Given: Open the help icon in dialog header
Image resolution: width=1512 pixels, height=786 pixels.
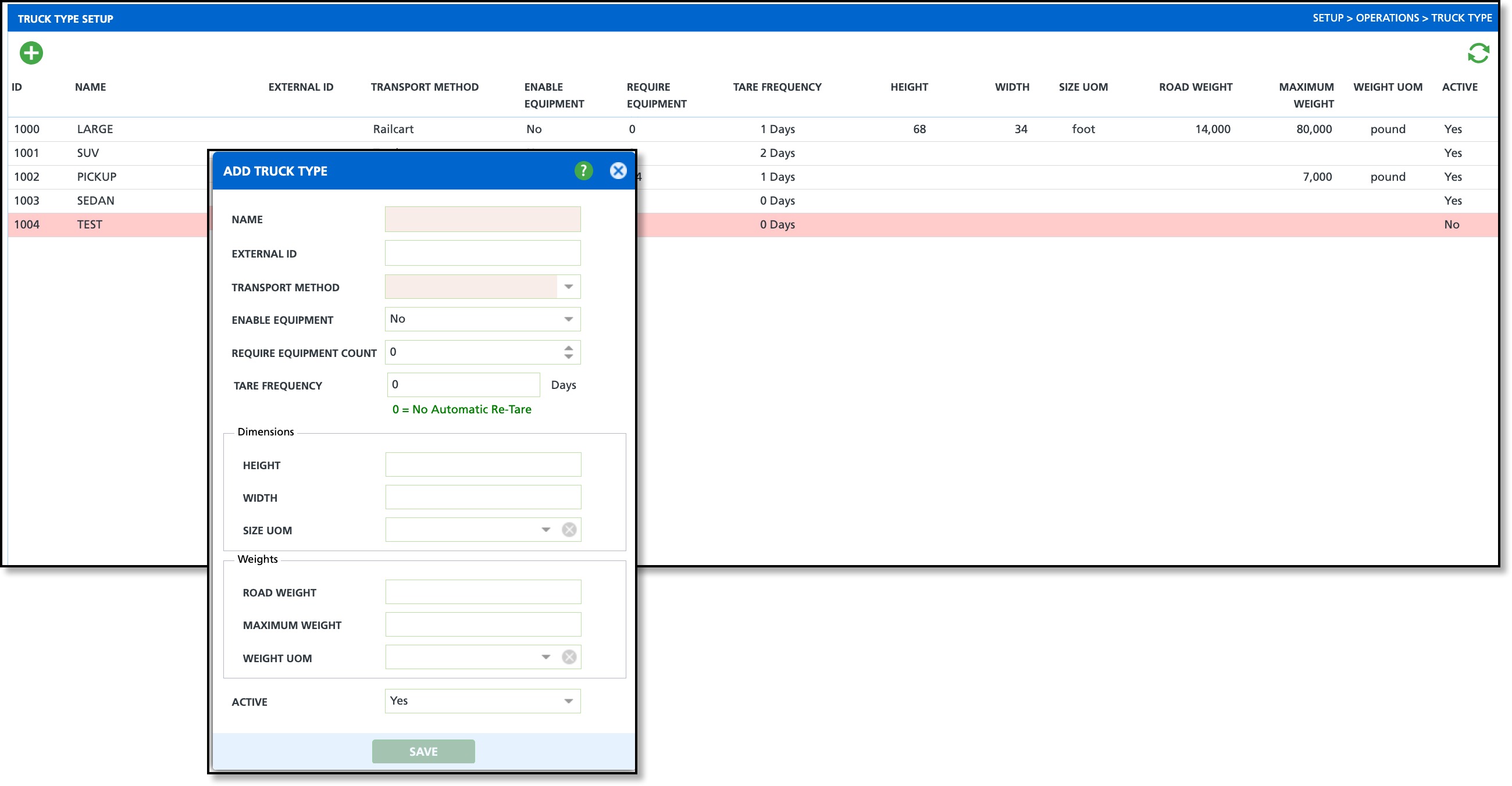Looking at the screenshot, I should coord(583,171).
